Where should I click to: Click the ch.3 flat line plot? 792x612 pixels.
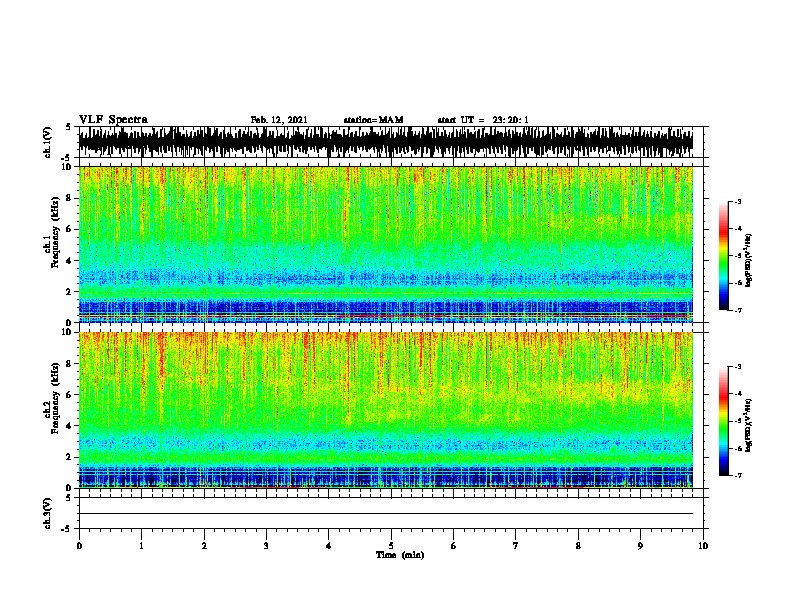[386, 513]
